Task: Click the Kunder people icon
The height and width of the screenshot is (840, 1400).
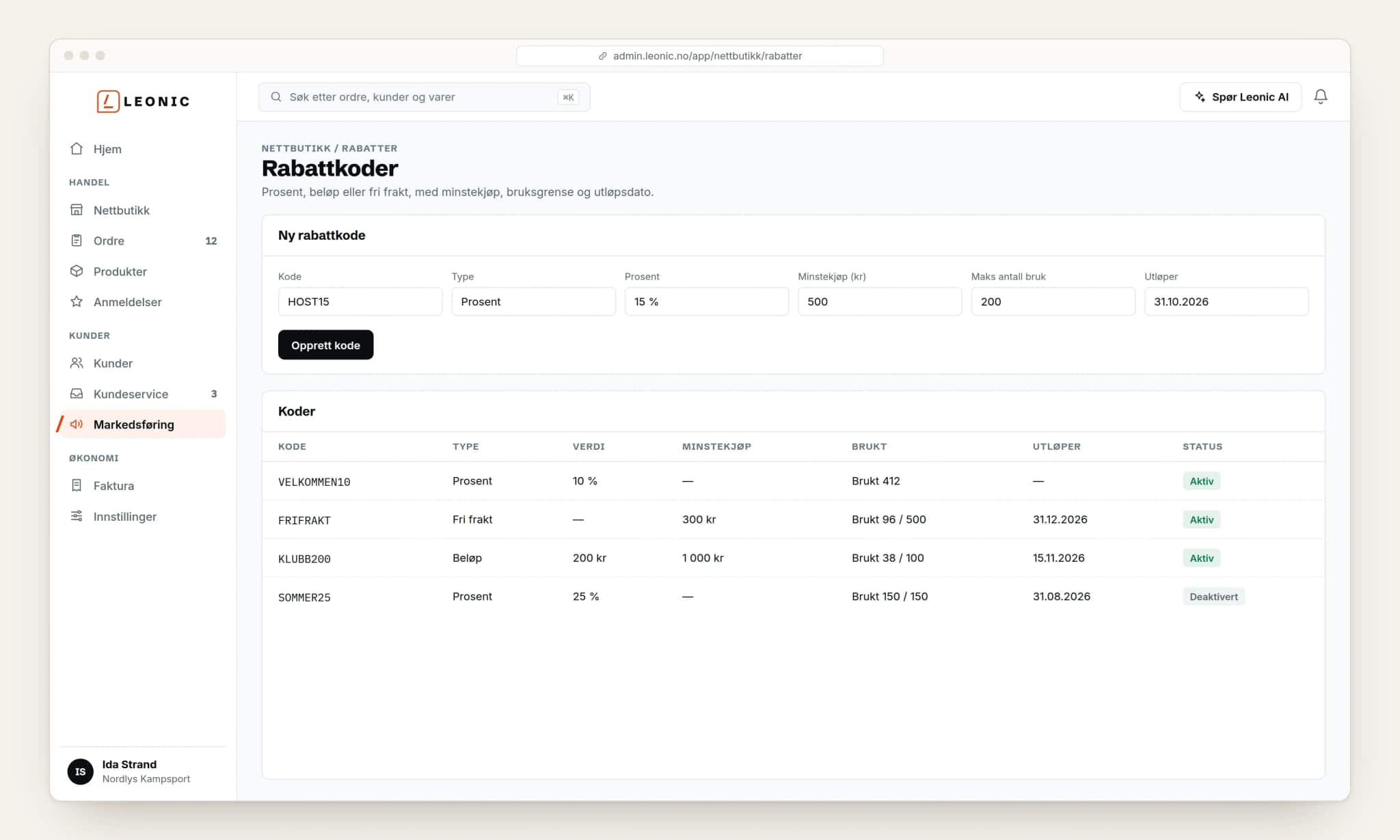Action: (77, 363)
